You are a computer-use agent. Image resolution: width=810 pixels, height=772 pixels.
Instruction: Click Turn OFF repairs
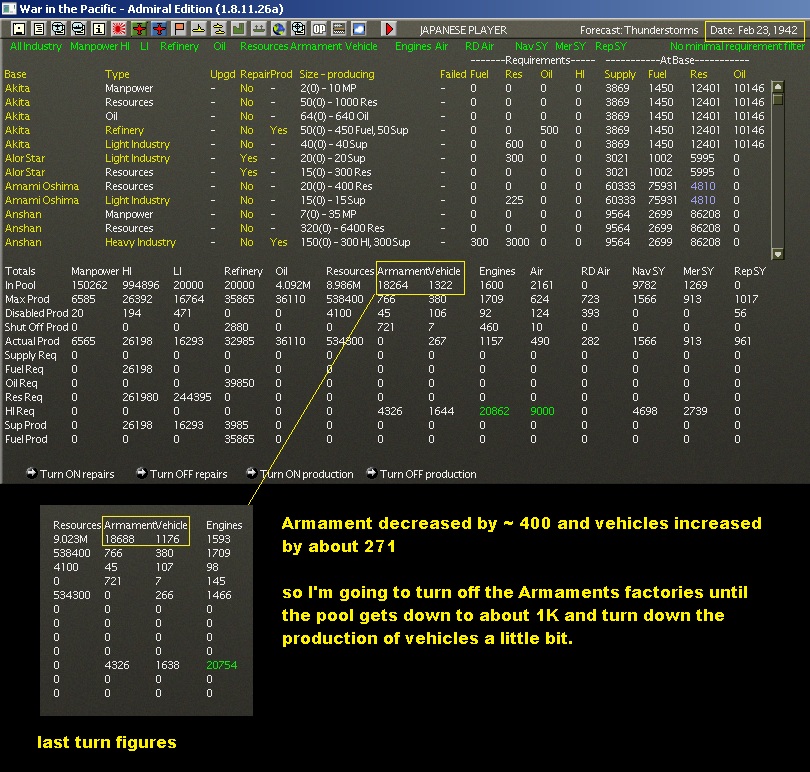pos(189,474)
